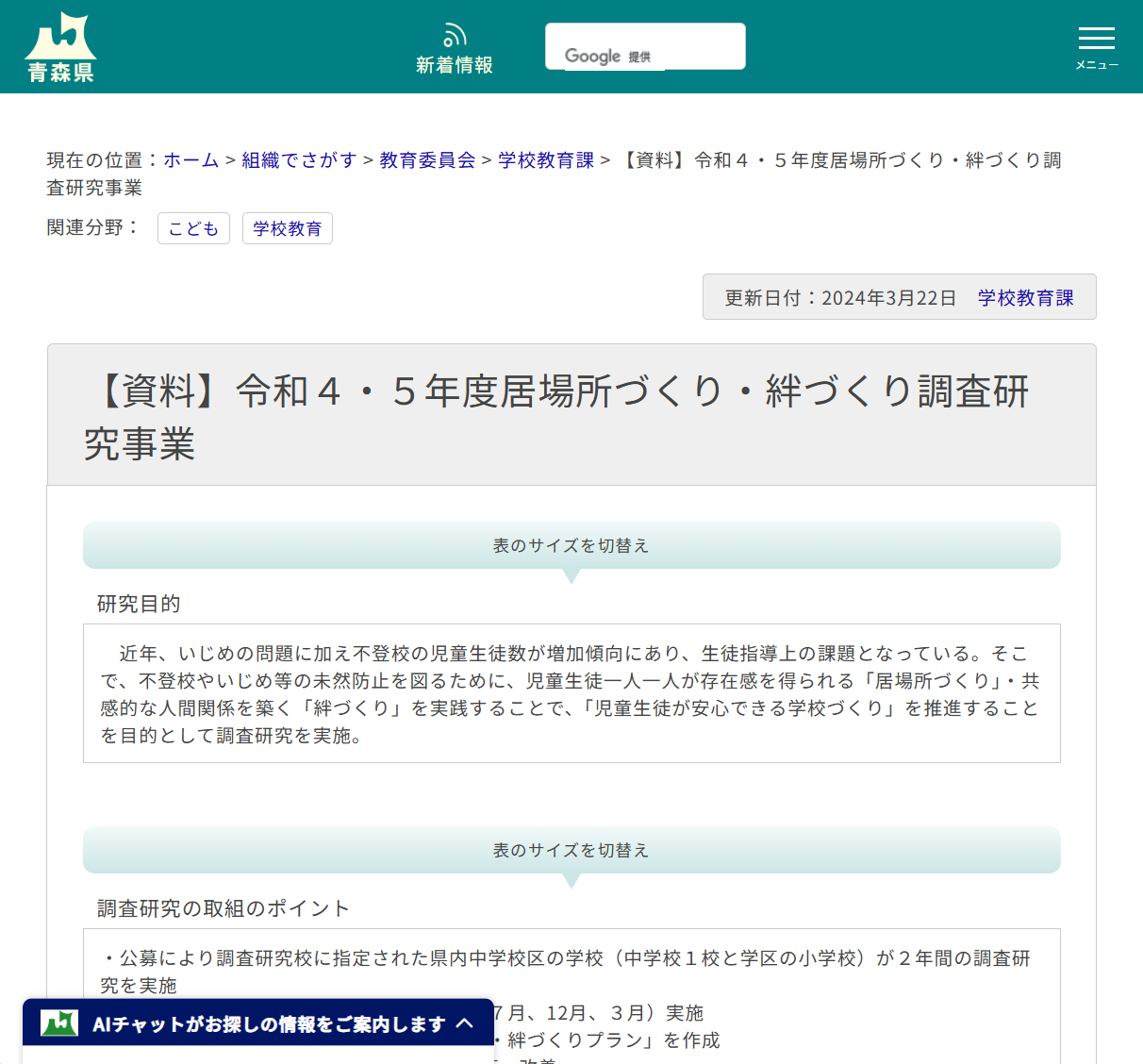Viewport: 1143px width, 1064px height.
Task: Open the 学校教育課 breadcrumb link
Action: click(x=545, y=159)
